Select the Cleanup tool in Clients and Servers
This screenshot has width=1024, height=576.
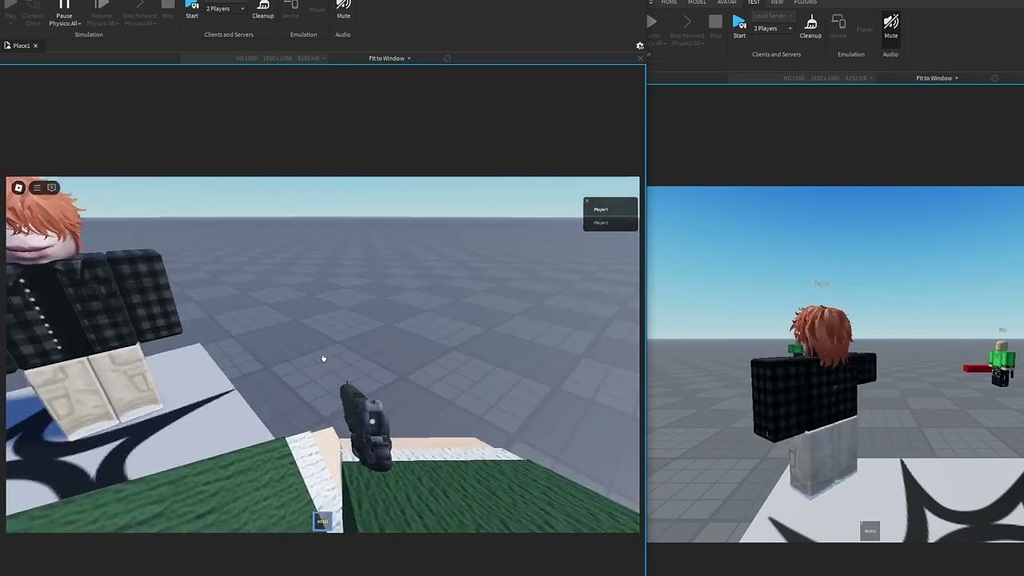coord(263,12)
